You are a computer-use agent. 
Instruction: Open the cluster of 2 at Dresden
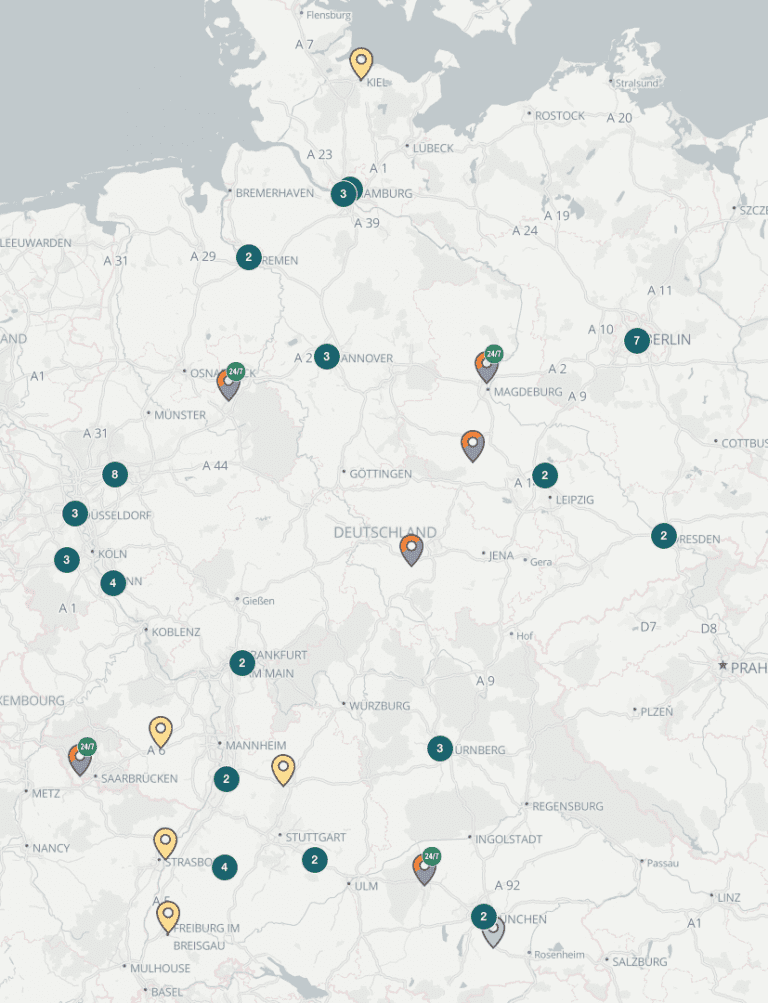coord(664,535)
